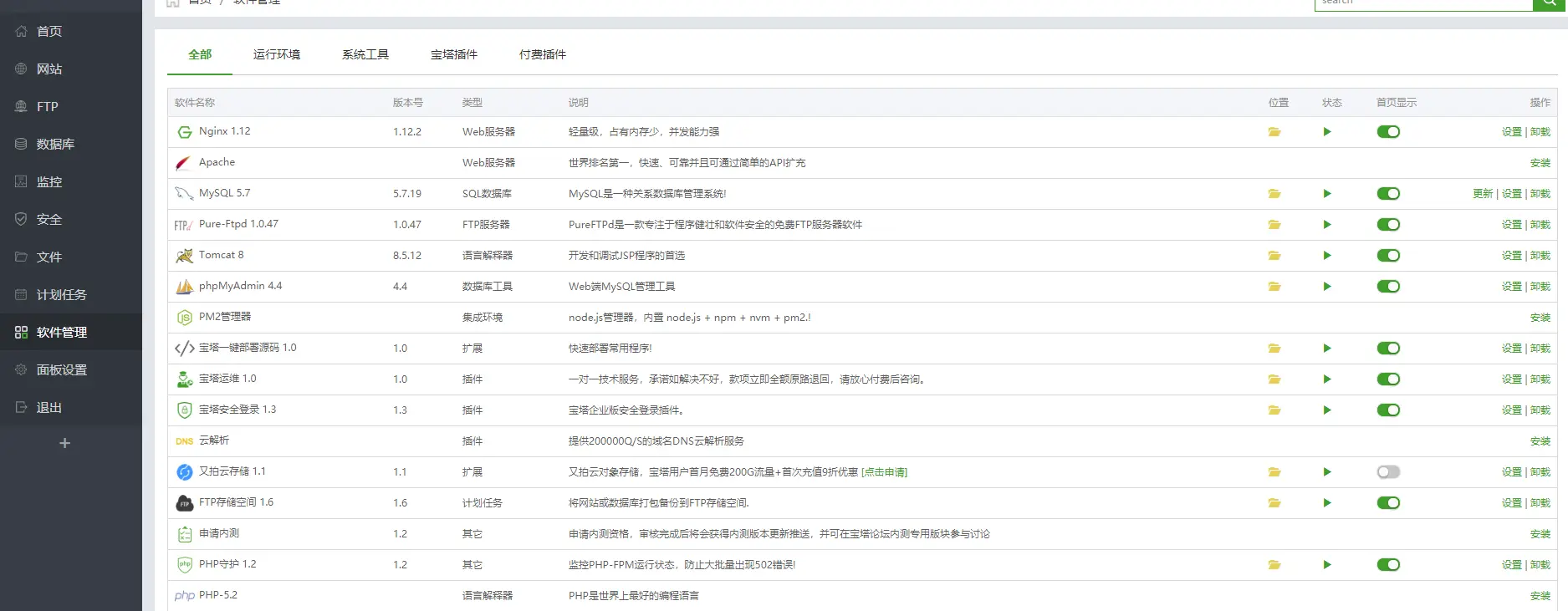Screen dimensions: 1568x611
Task: Click 安装 for Apache
Action: click(x=1540, y=163)
